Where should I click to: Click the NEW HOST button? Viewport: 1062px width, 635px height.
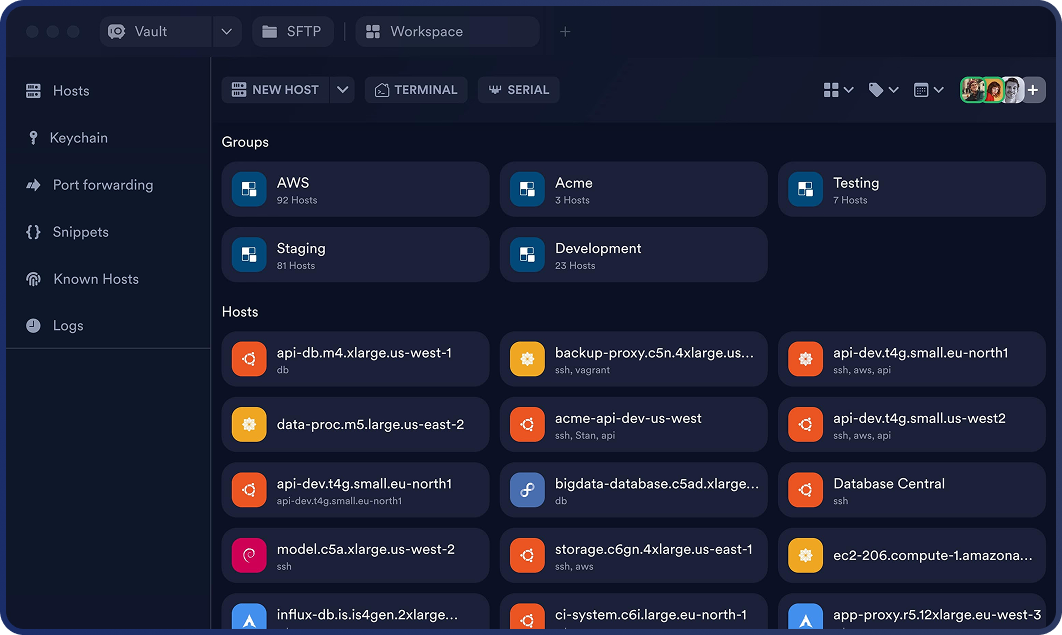[x=275, y=89]
